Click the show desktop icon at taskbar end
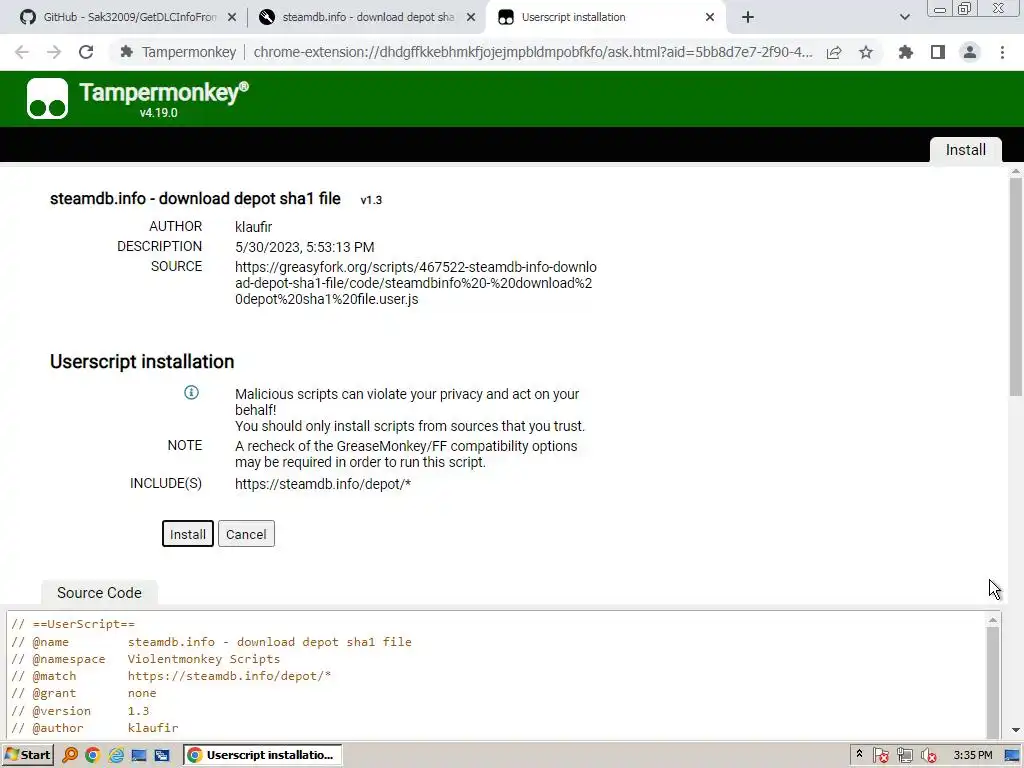Viewport: 1024px width, 768px height. click(1012, 756)
